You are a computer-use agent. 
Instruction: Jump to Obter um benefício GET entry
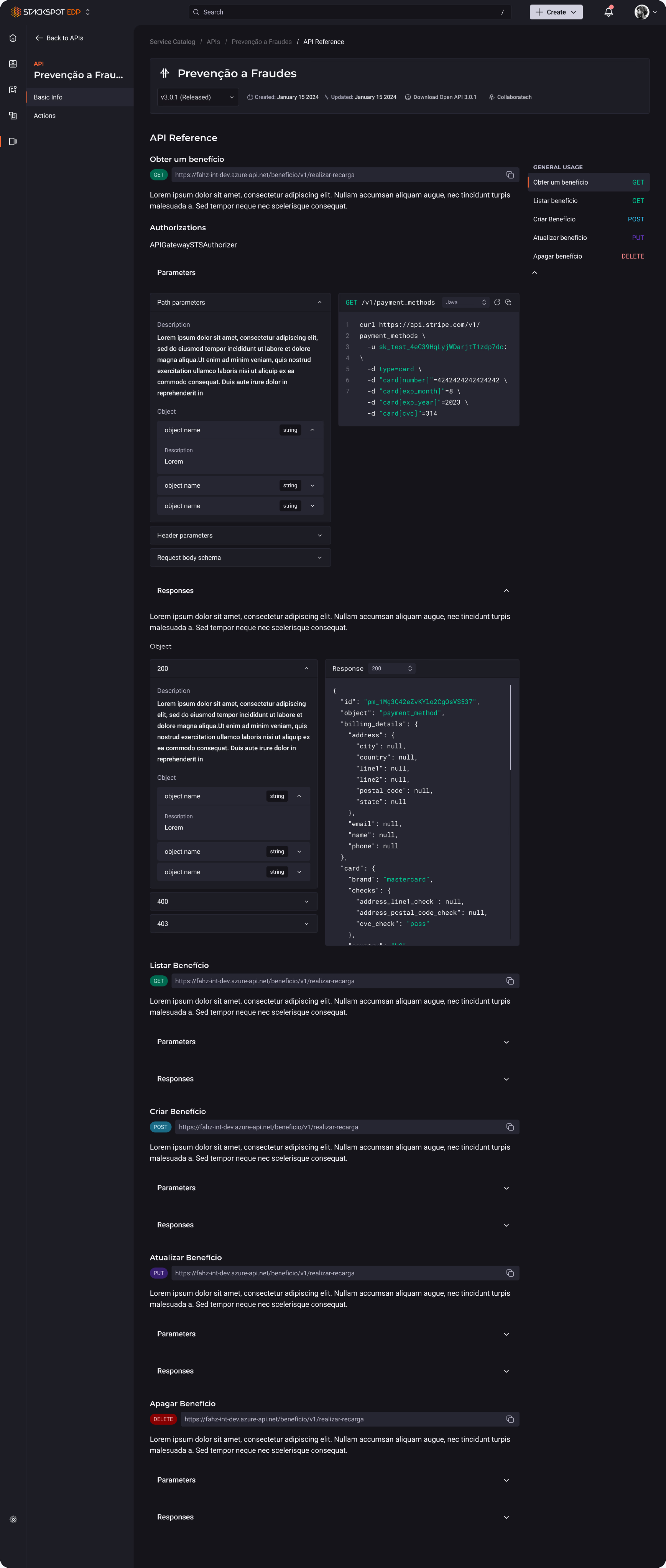coord(589,183)
